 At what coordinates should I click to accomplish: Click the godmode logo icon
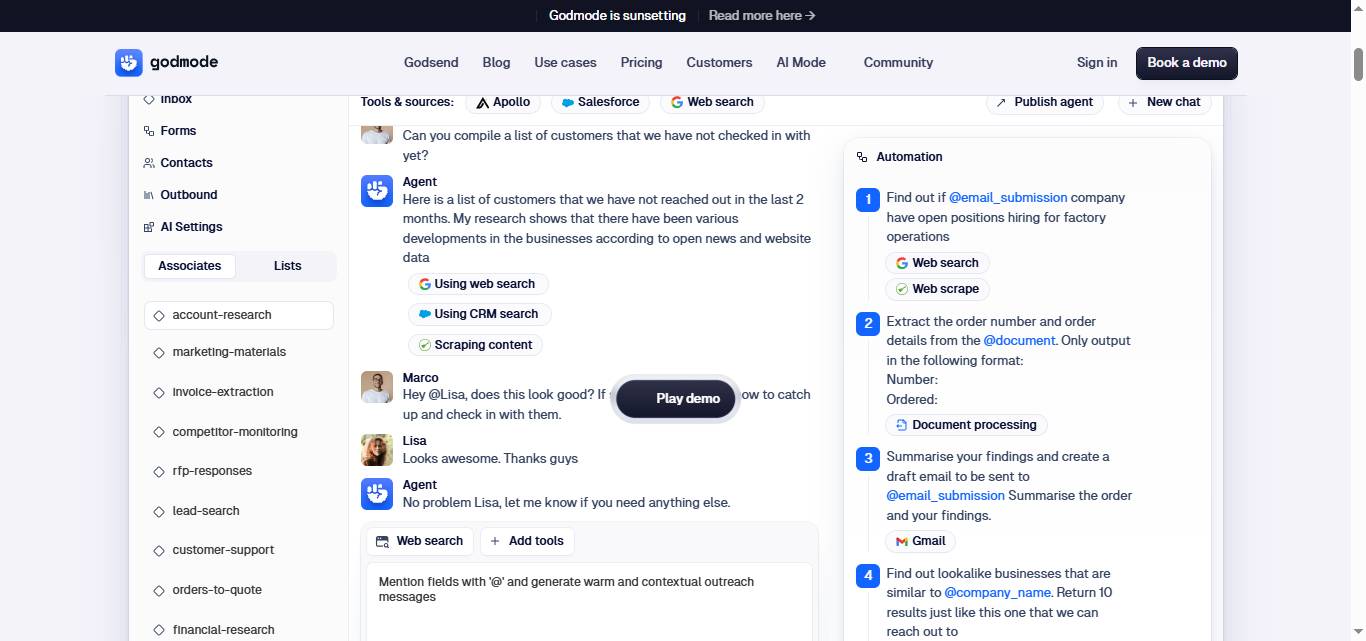(129, 63)
